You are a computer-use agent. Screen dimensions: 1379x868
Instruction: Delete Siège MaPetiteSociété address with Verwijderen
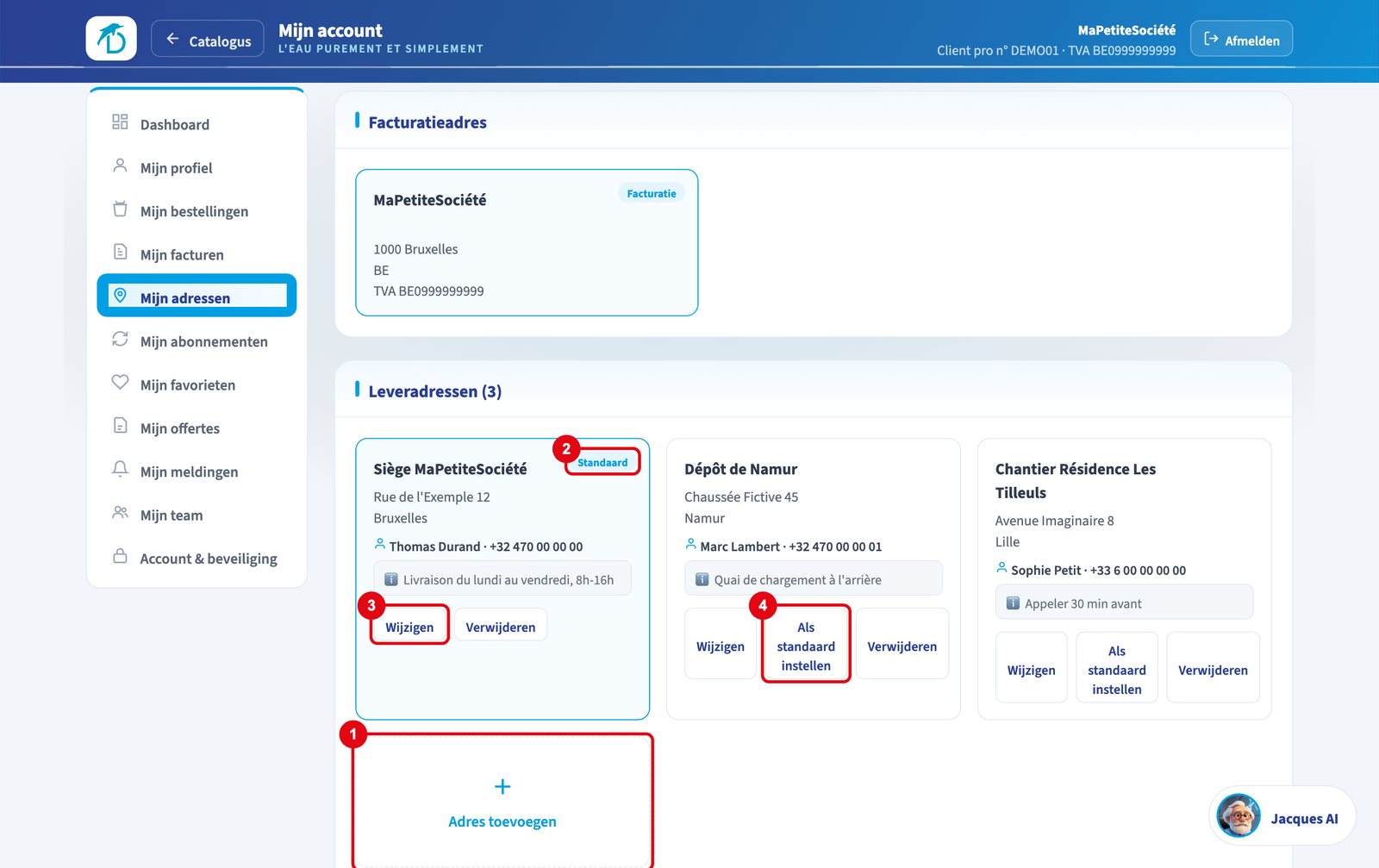(x=501, y=627)
